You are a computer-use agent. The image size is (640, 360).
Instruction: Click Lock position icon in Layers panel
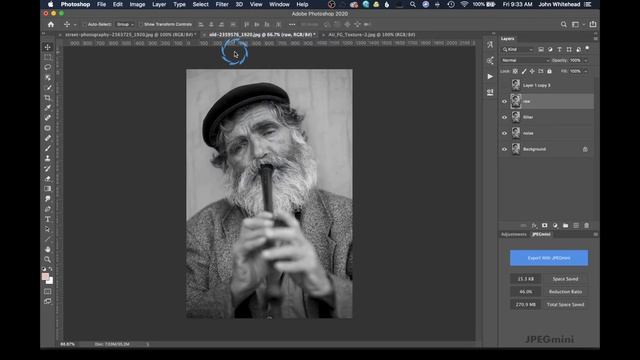tap(532, 71)
